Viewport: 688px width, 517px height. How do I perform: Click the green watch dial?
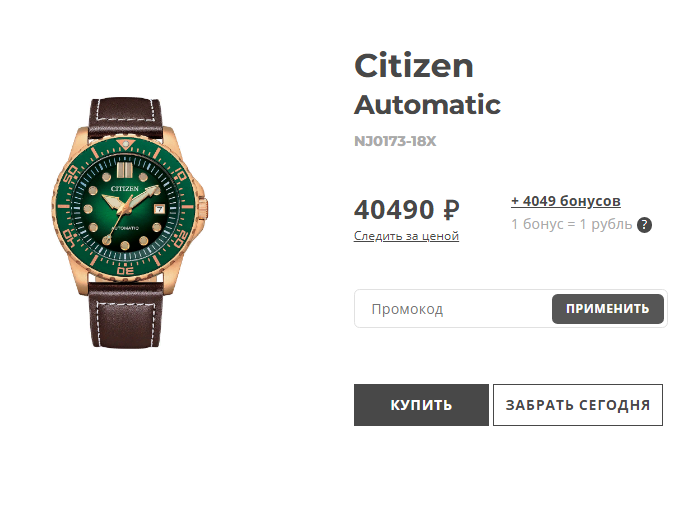(125, 208)
